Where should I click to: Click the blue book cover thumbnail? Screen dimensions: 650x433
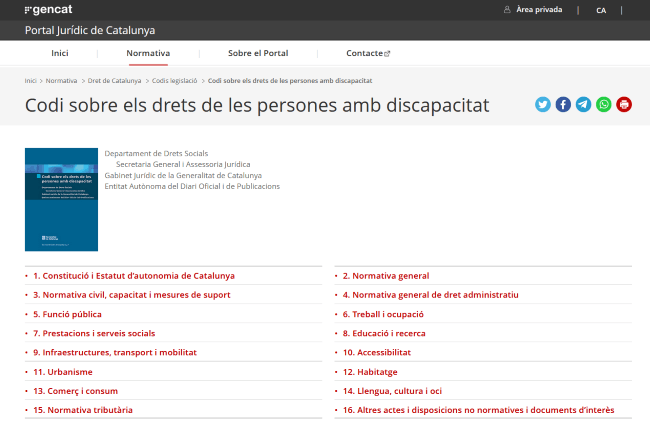(x=61, y=199)
